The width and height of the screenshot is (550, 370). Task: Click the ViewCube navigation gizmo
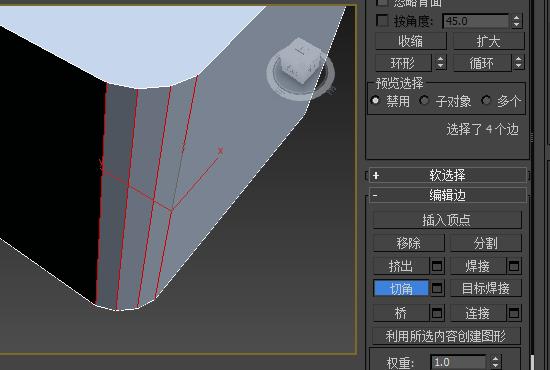point(300,69)
